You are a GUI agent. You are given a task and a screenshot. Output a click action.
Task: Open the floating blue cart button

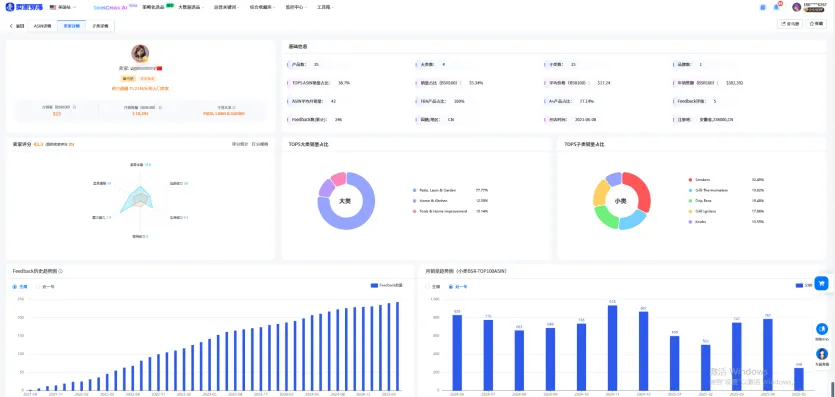[822, 283]
